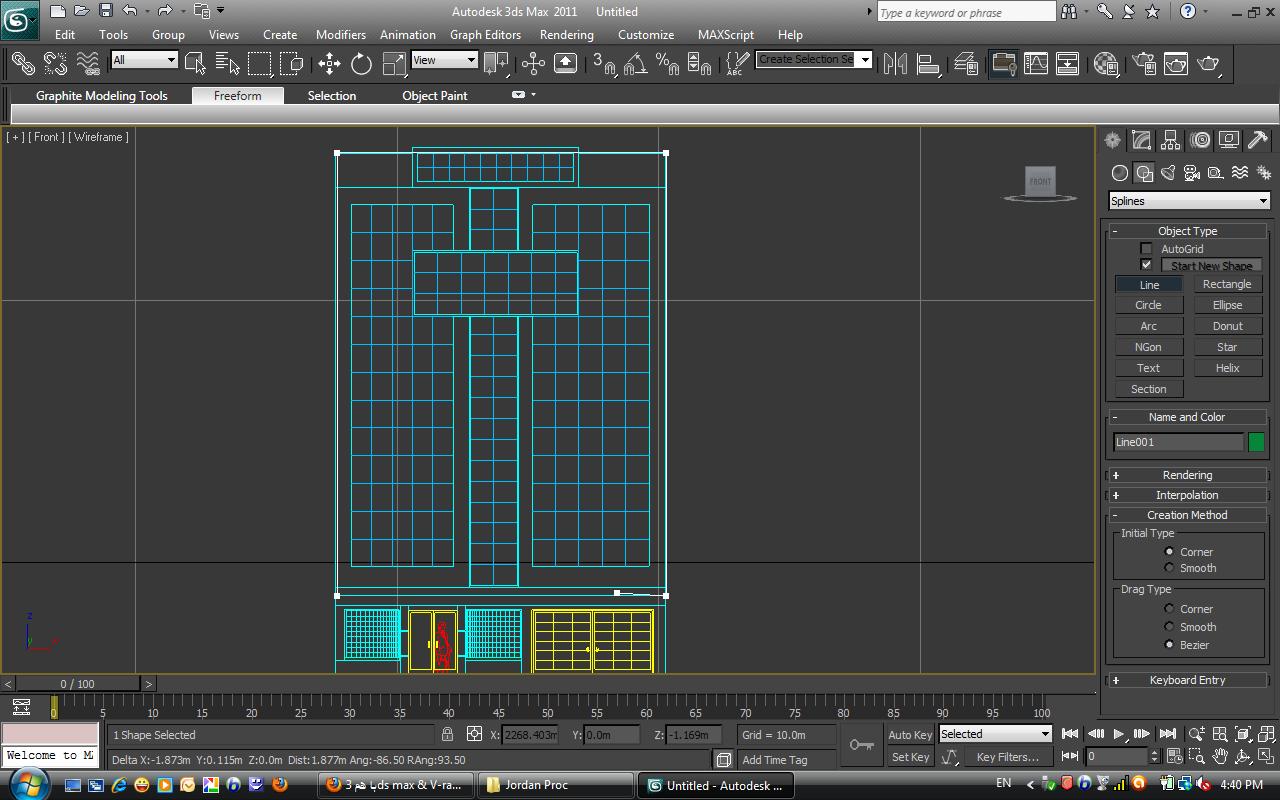1280x800 pixels.
Task: Click the Cameras category icon
Action: click(1191, 173)
